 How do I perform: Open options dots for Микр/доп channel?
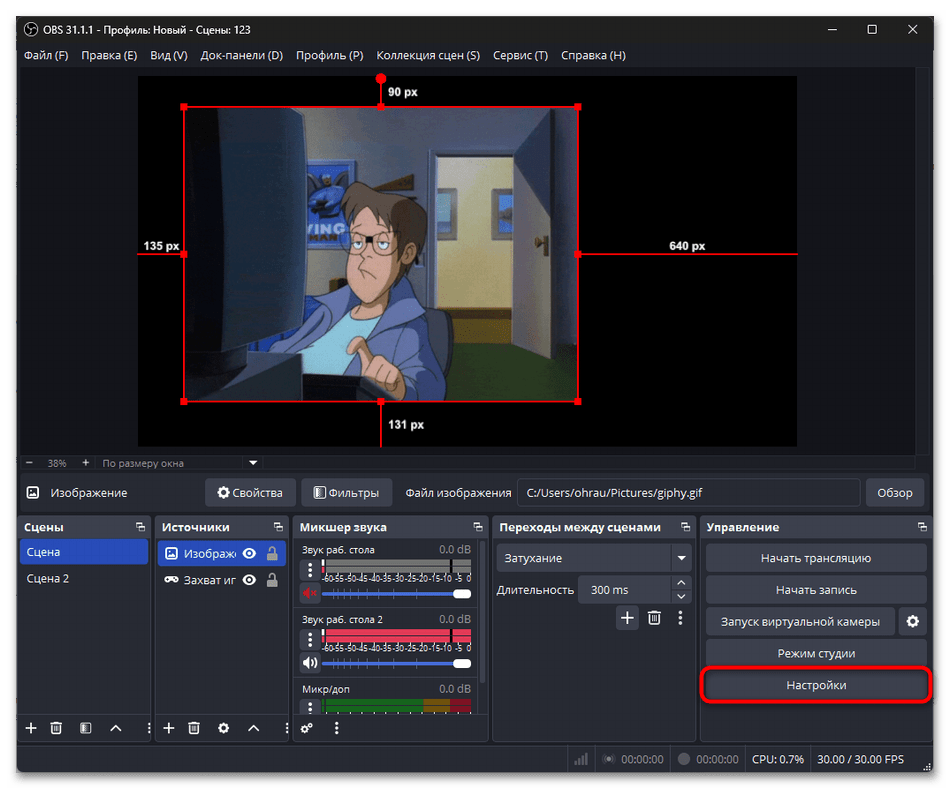pos(310,707)
